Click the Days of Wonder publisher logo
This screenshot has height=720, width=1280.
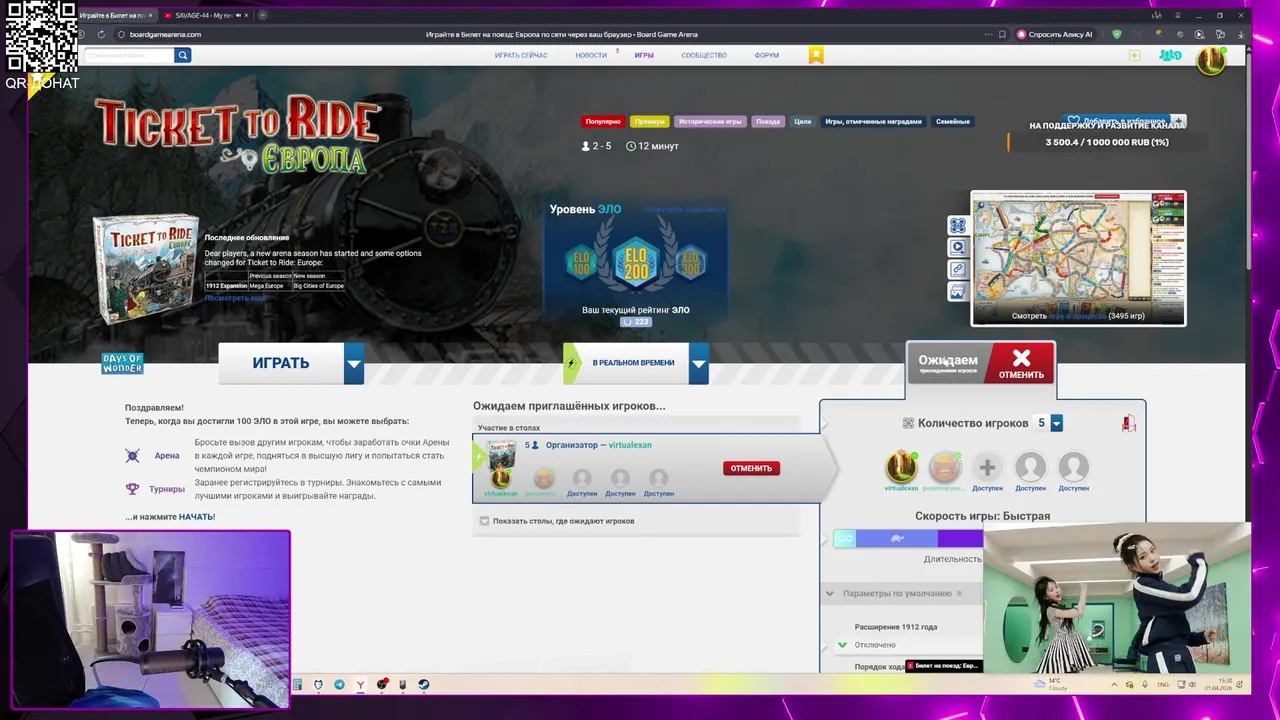(x=122, y=364)
